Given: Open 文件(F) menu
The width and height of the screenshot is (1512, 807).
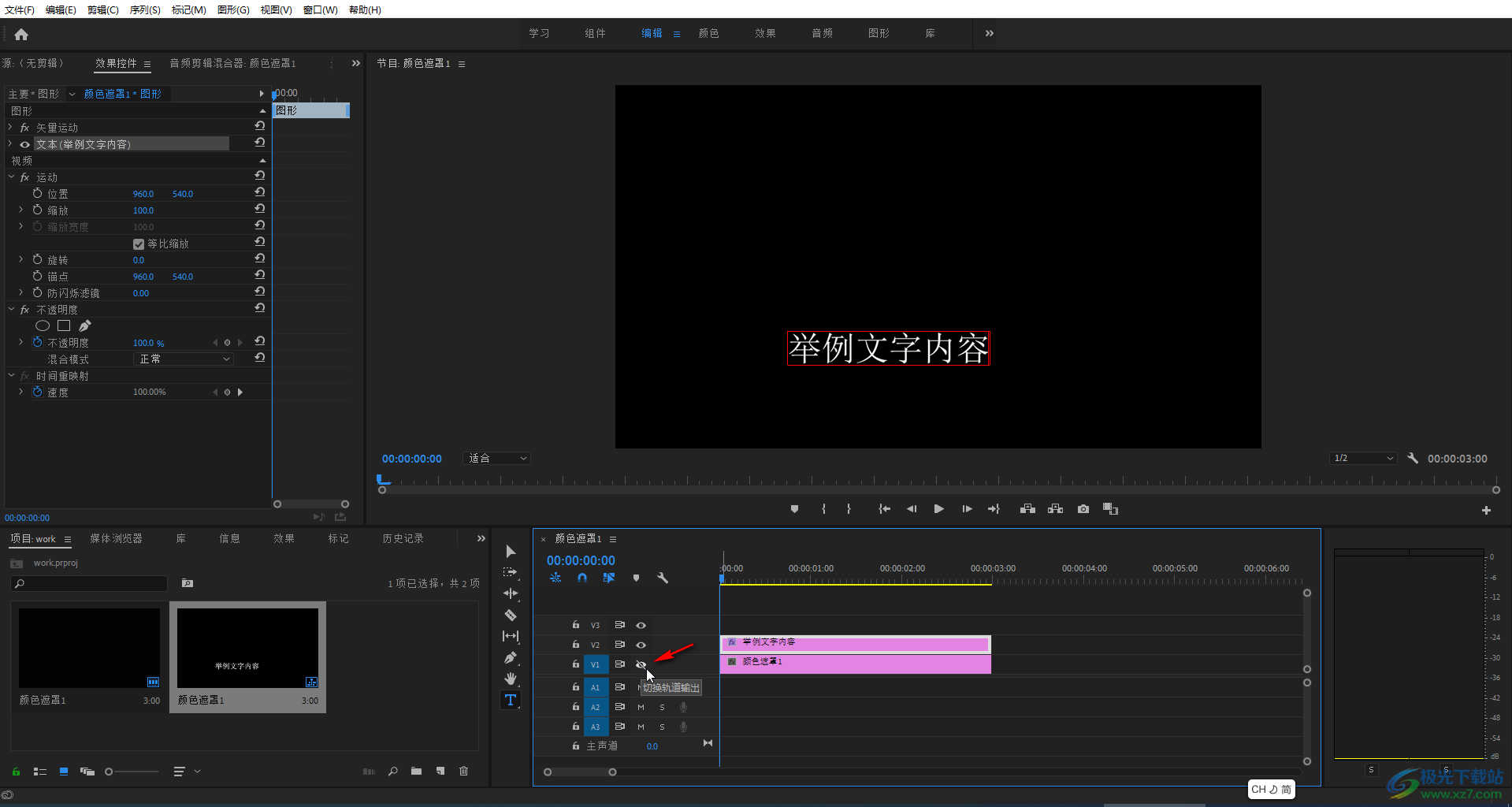Looking at the screenshot, I should click(x=20, y=9).
